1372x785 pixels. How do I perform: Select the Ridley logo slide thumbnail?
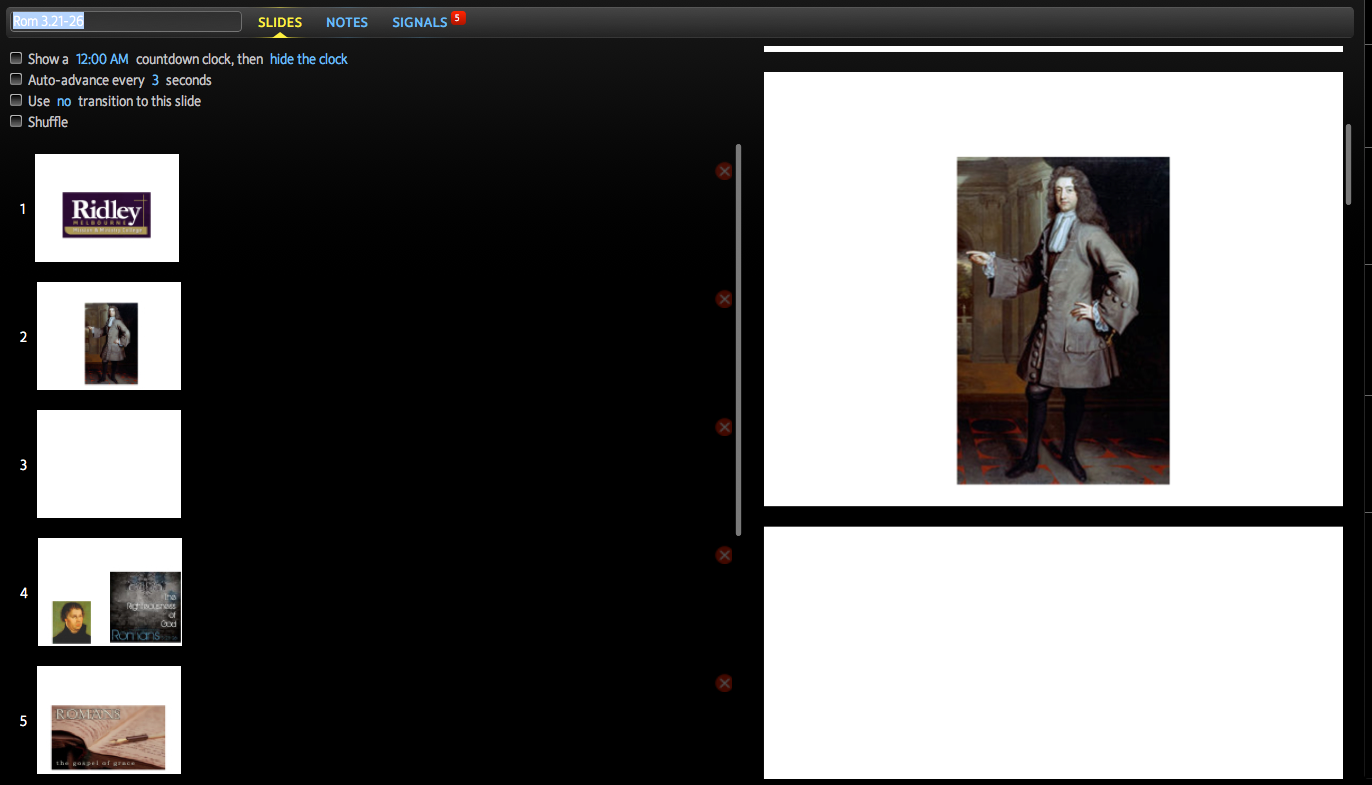click(107, 208)
